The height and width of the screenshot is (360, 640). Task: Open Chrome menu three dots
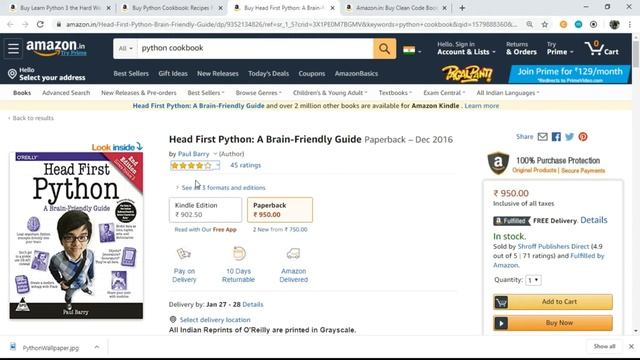(630, 24)
